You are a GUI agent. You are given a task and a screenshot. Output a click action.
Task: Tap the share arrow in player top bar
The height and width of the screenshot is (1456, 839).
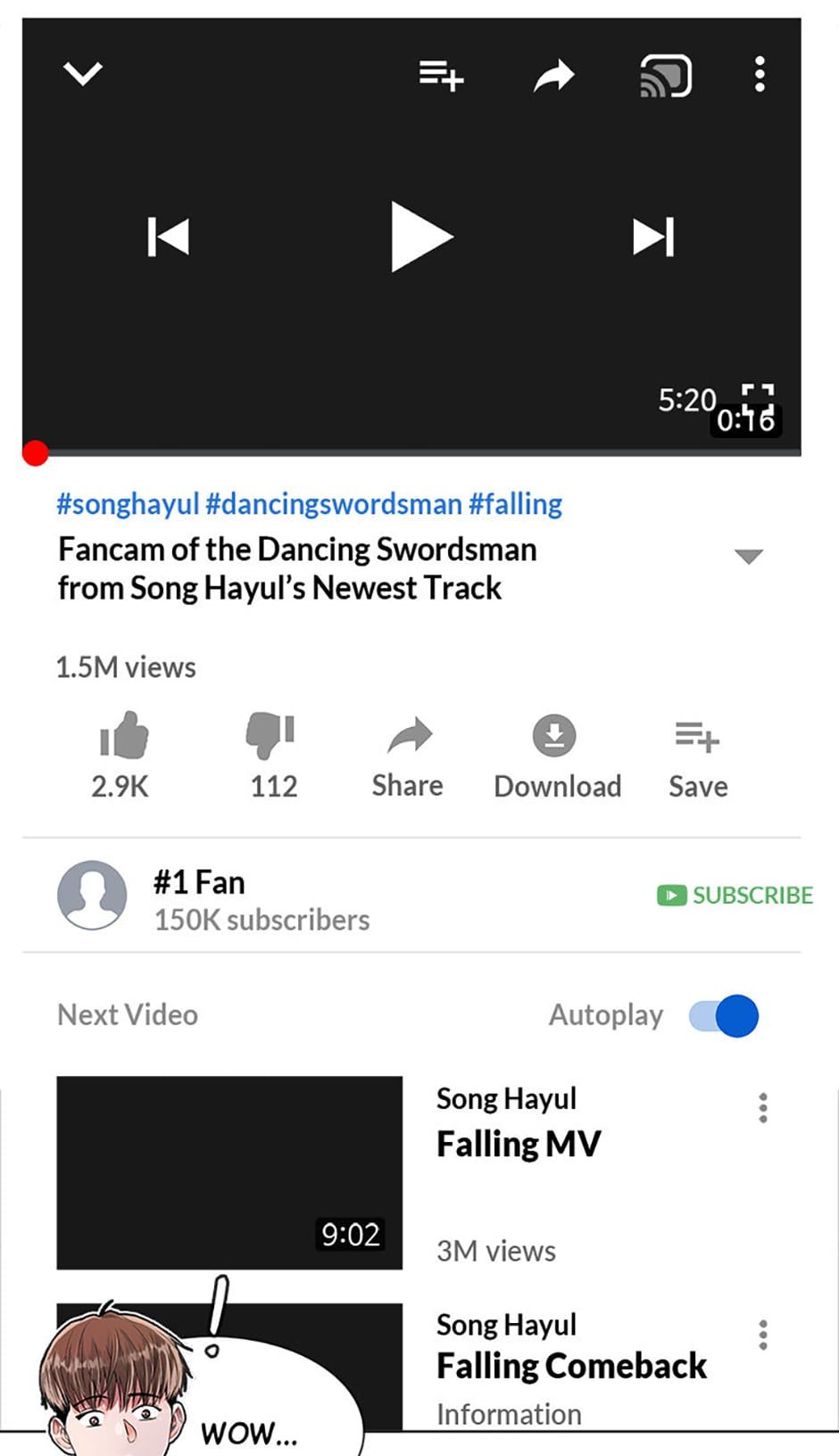[x=553, y=76]
